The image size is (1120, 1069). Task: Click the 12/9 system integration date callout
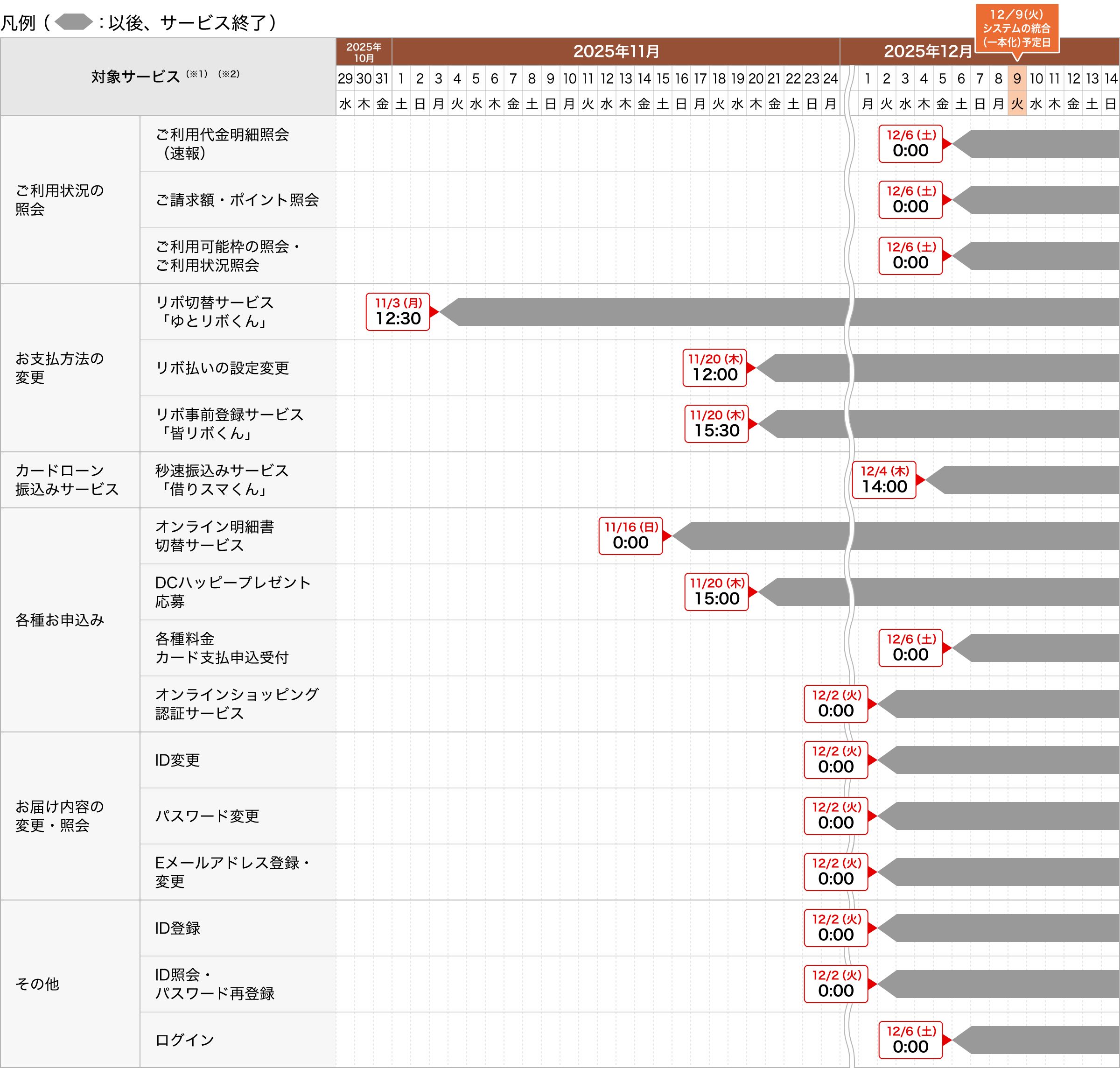tap(1017, 28)
